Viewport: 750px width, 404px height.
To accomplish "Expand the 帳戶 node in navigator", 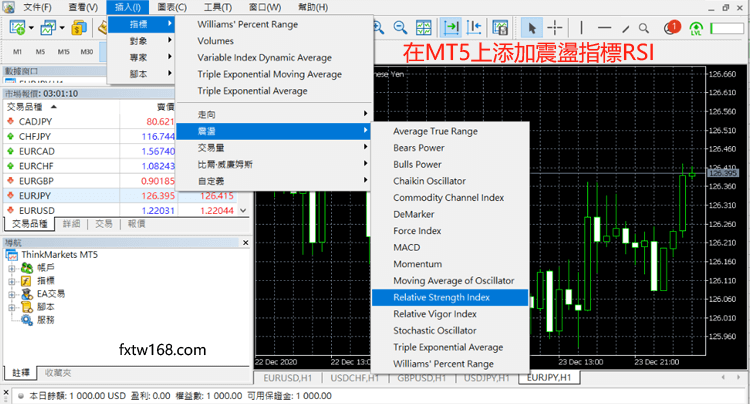I will 12,268.
